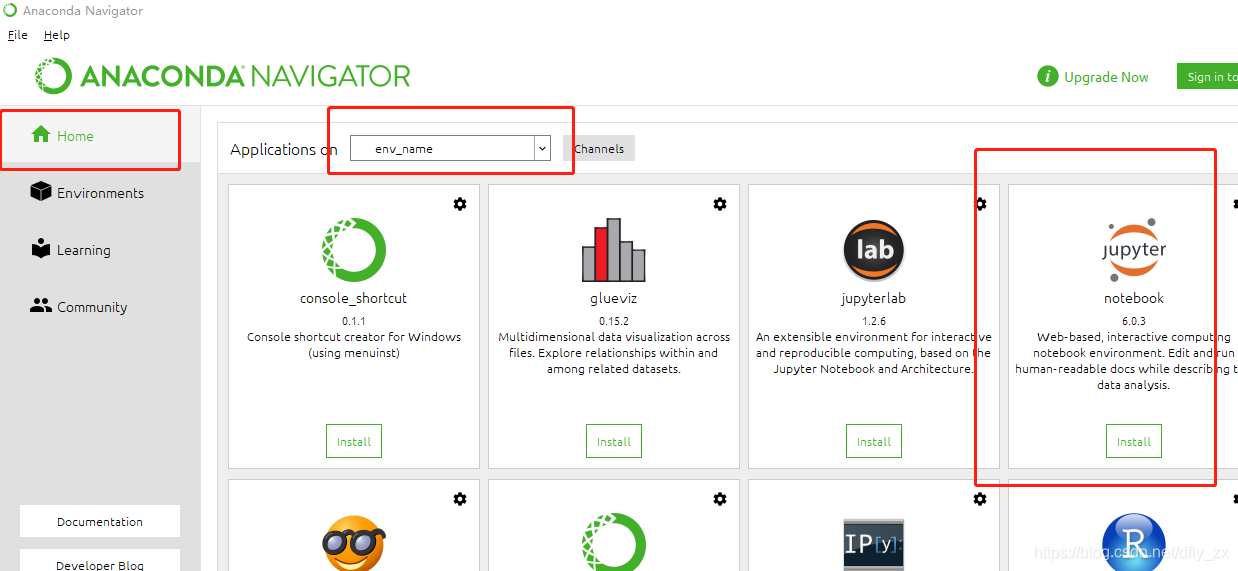This screenshot has height=571, width=1238.
Task: Click the Jupyter notebook icon
Action: click(x=1134, y=250)
